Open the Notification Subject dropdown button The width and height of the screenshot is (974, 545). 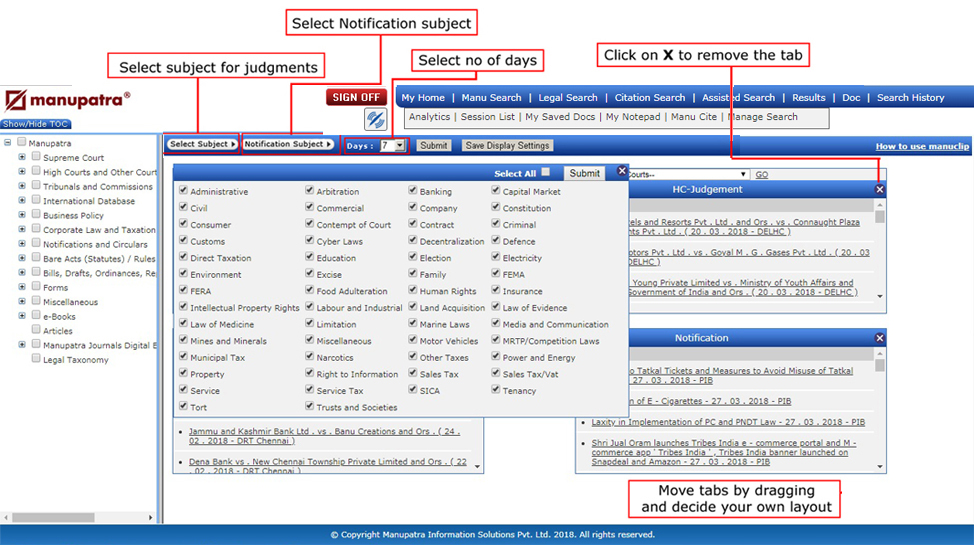click(288, 144)
